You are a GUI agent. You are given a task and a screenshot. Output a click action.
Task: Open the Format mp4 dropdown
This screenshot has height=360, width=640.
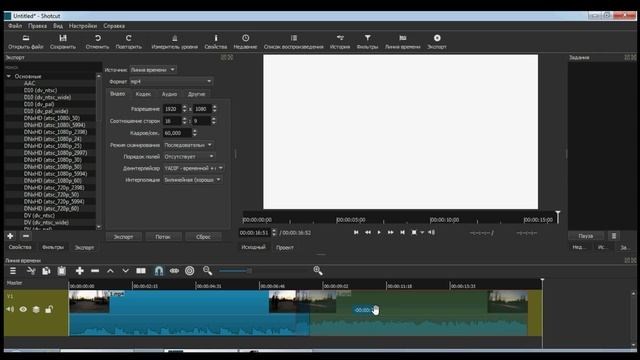(171, 81)
